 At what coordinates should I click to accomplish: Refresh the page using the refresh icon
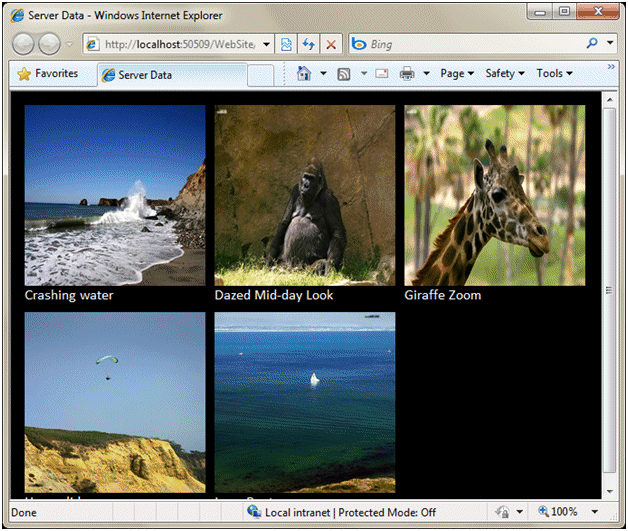coord(308,44)
